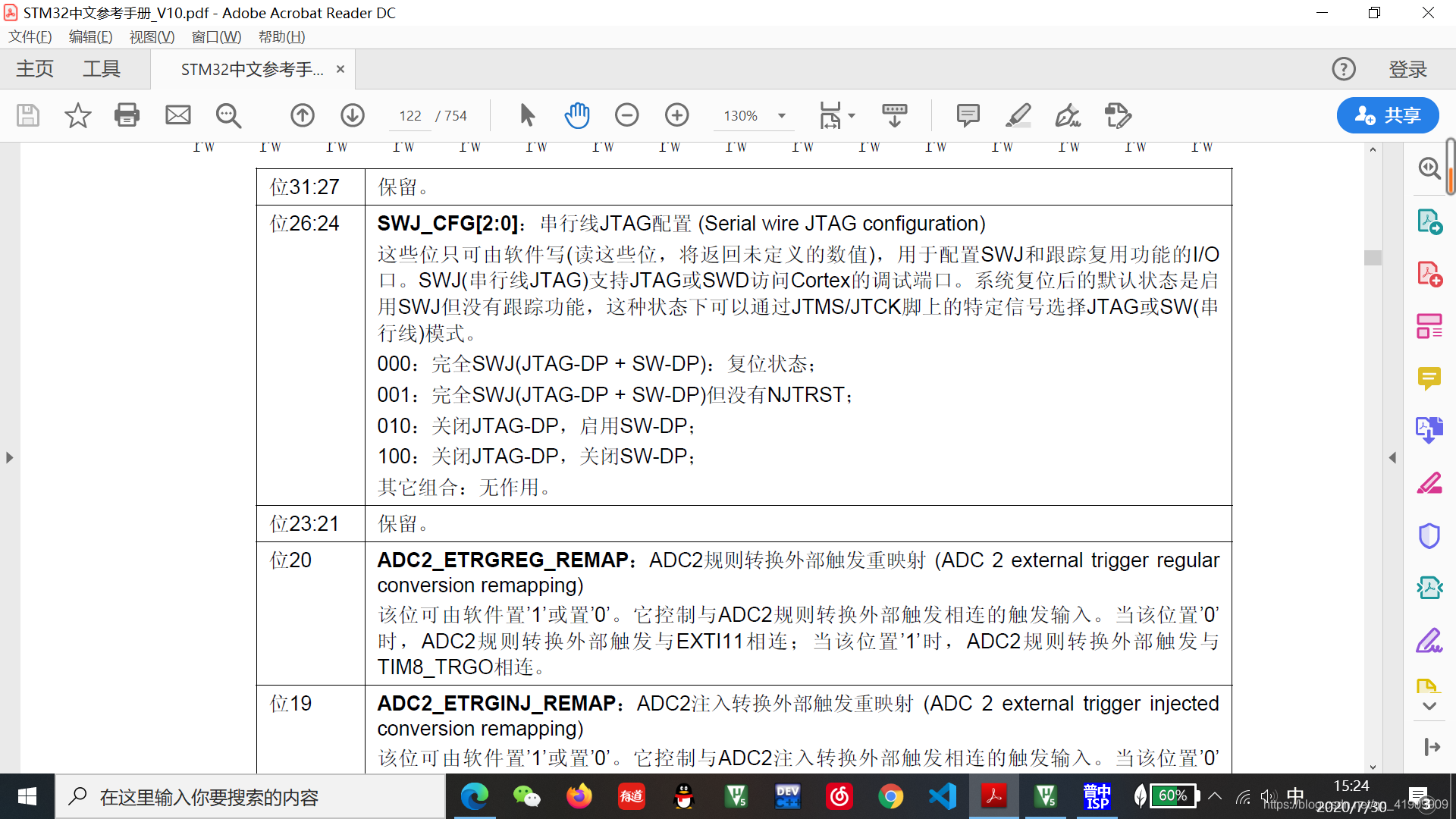
Task: Close the STM32 document tab
Action: tap(340, 69)
